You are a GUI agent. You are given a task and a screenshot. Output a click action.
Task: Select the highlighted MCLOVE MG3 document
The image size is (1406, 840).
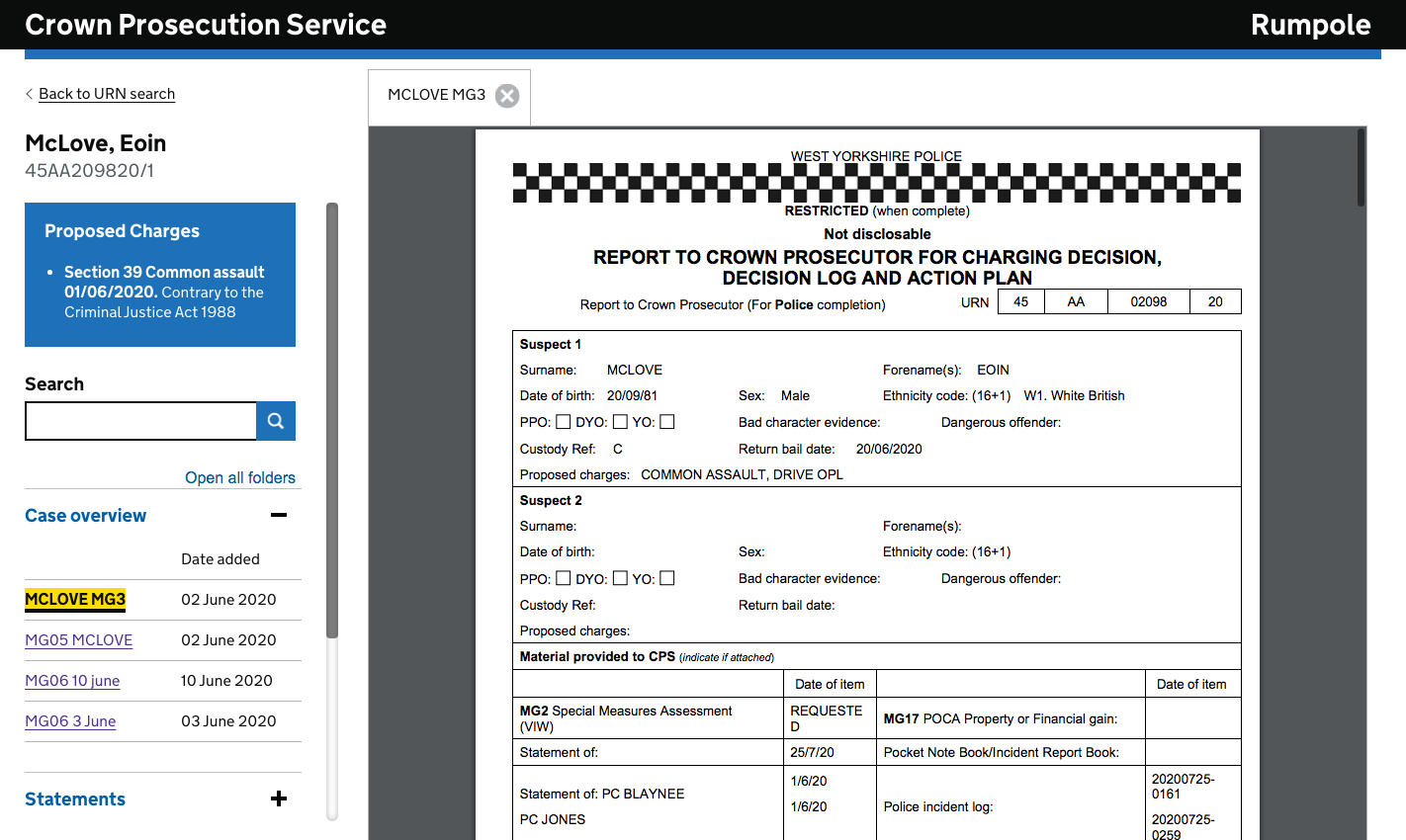pos(75,600)
